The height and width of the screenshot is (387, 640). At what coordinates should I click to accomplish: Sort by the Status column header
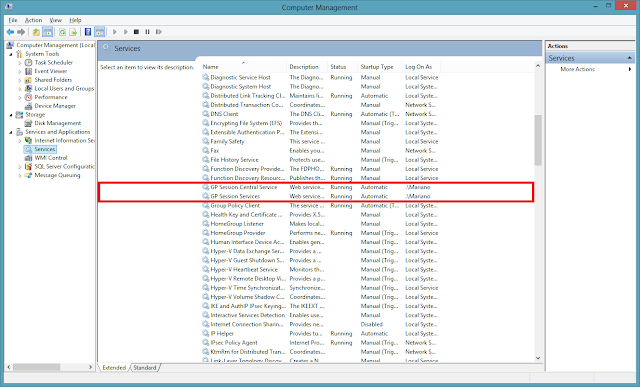coord(343,67)
